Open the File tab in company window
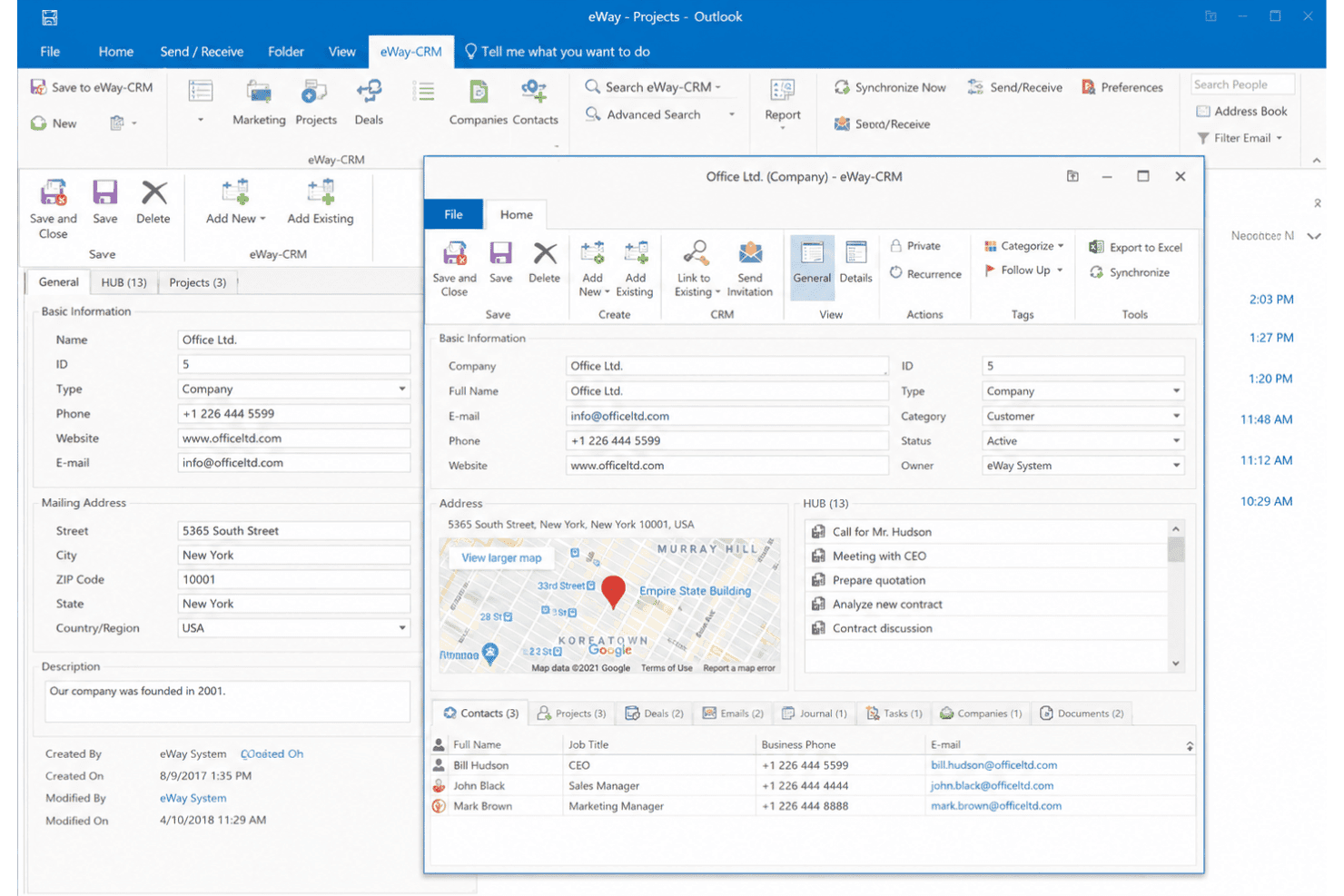This screenshot has height=896, width=1344. tap(453, 214)
